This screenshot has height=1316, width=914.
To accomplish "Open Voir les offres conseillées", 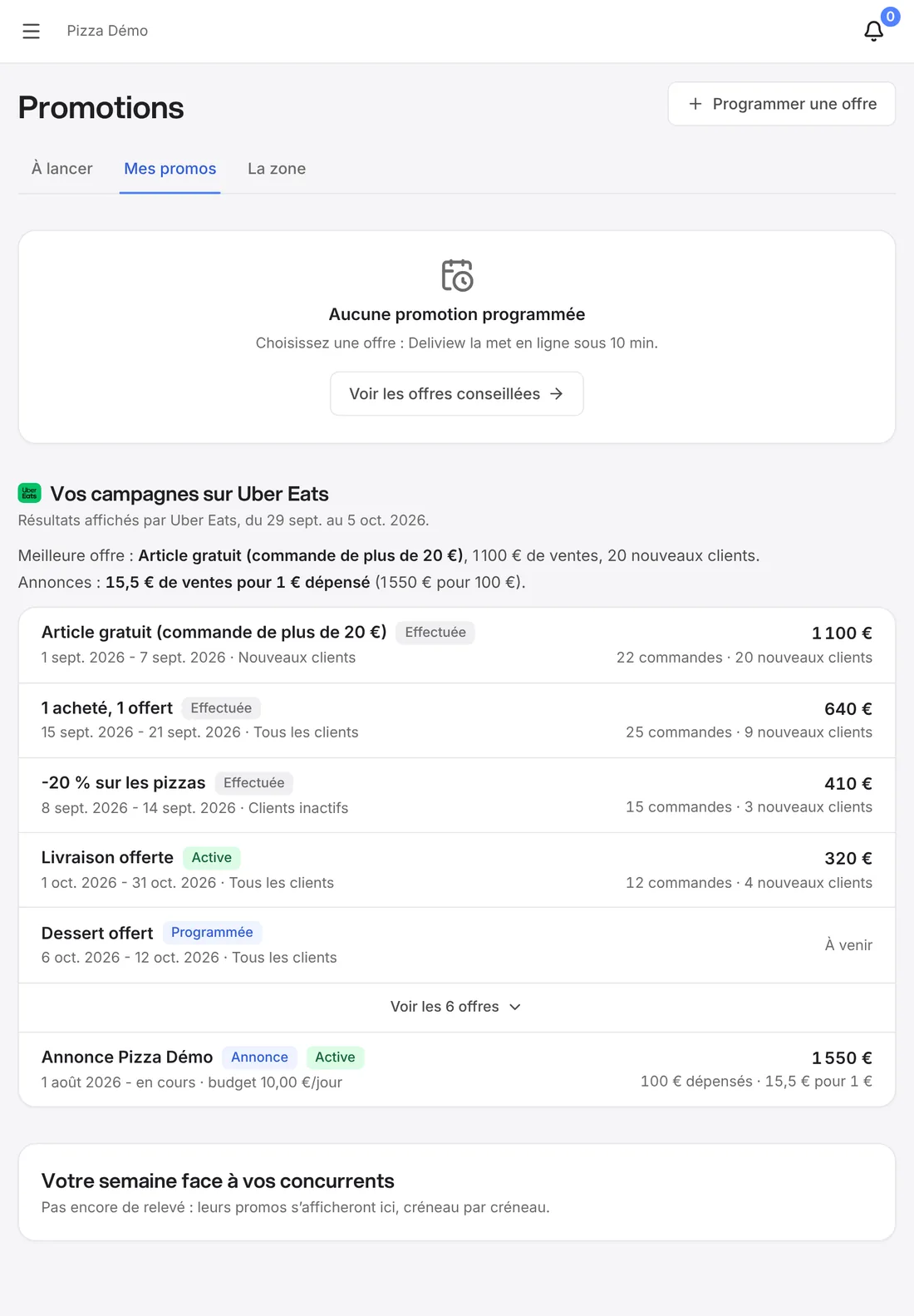I will click(x=457, y=393).
